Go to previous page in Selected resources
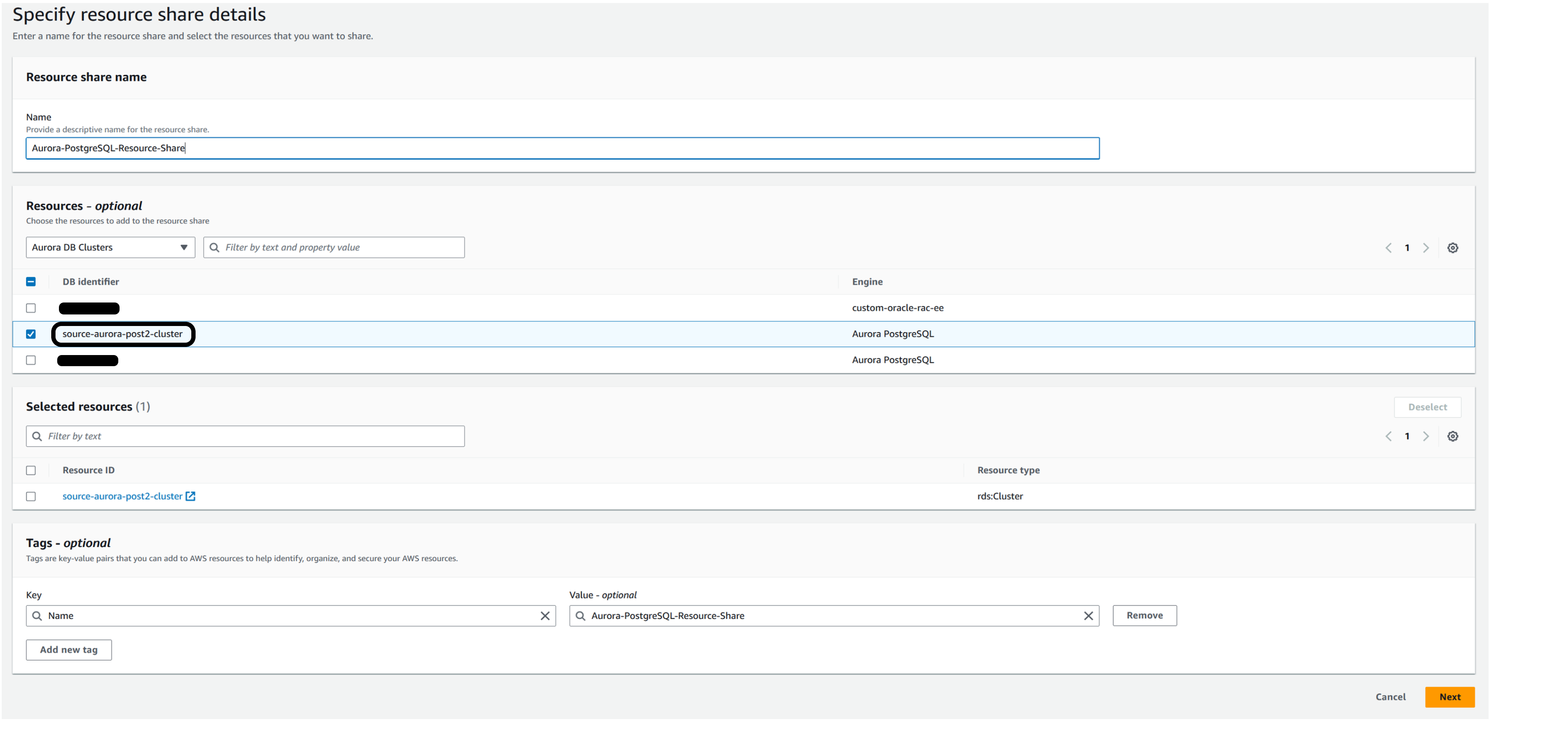The width and height of the screenshot is (1568, 743). pyautogui.click(x=1388, y=436)
